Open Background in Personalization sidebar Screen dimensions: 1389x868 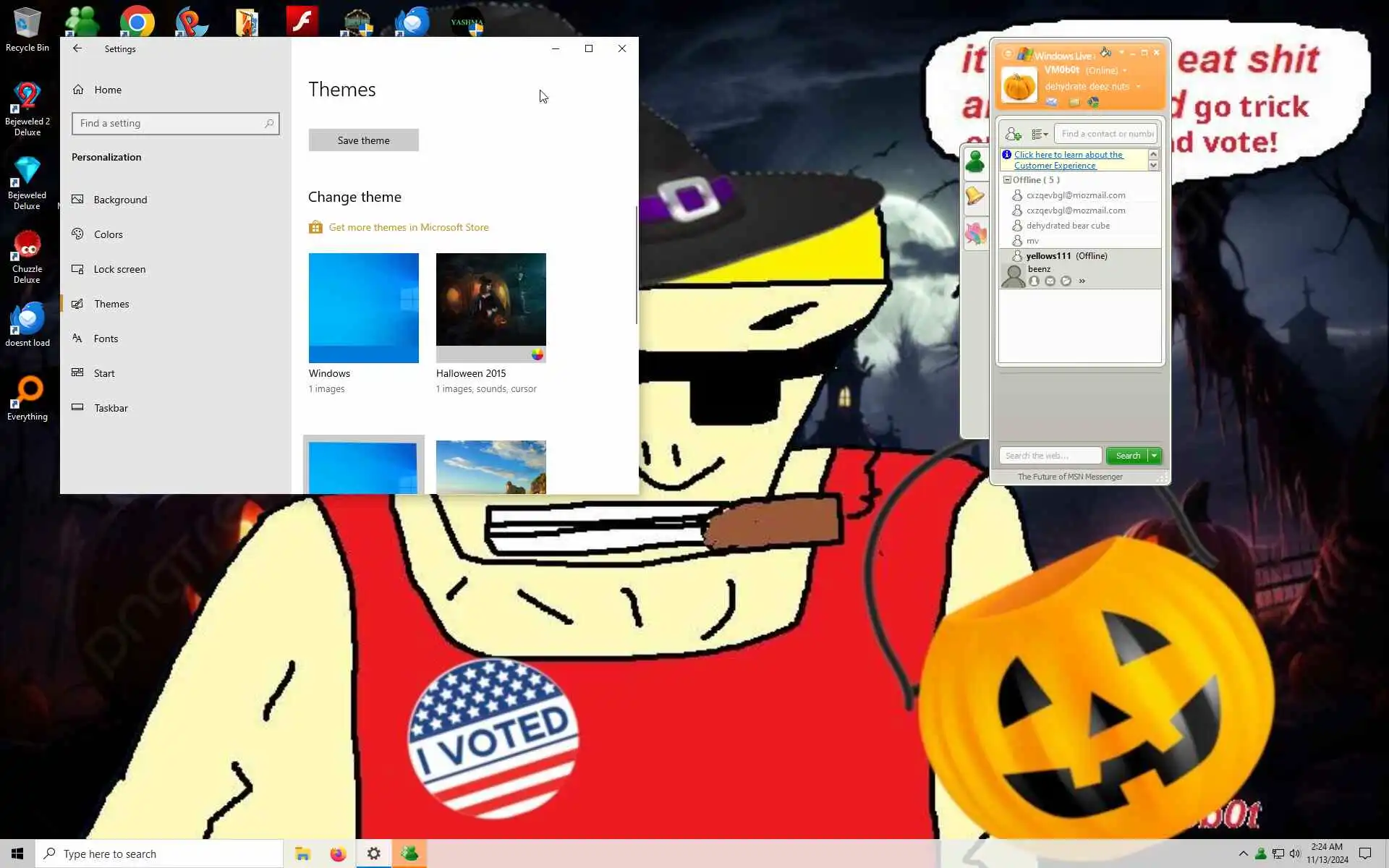click(120, 200)
